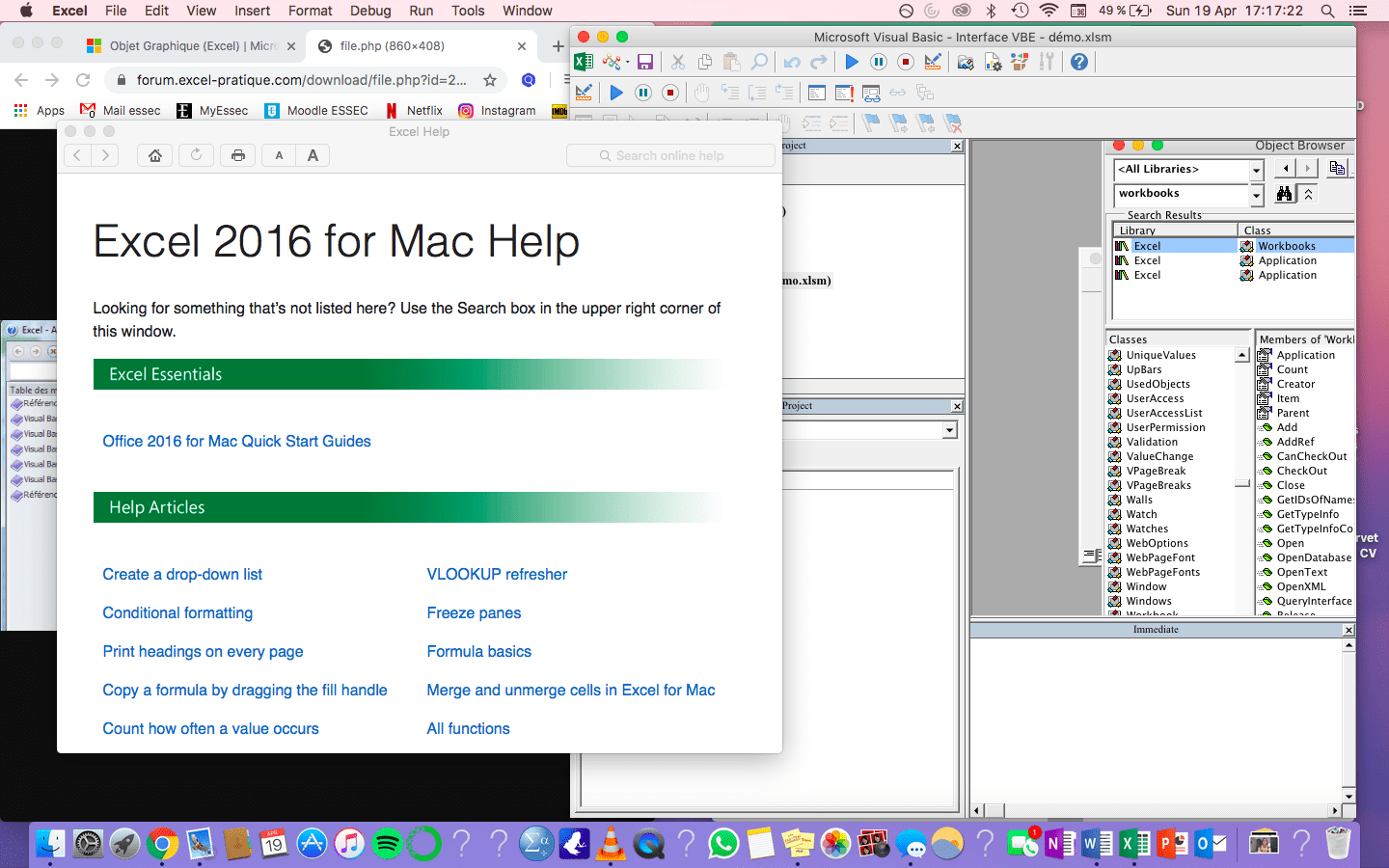Click the Search online help field

click(x=670, y=155)
